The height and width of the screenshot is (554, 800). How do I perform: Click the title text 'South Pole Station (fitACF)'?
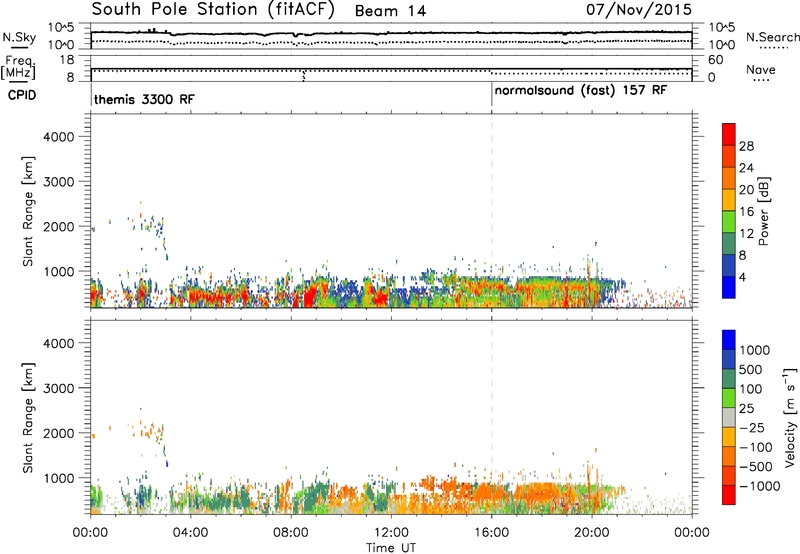[213, 10]
